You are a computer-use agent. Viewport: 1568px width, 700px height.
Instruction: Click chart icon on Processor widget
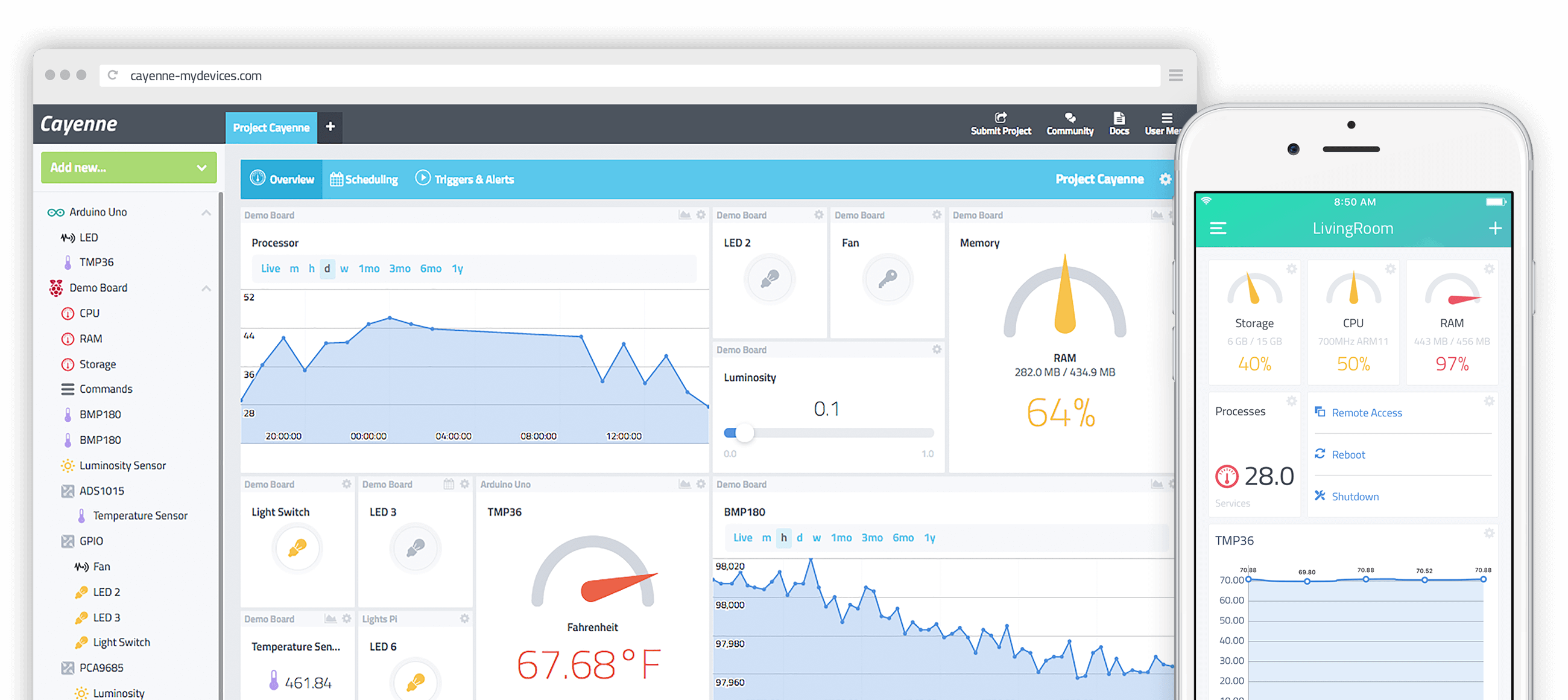(x=684, y=215)
